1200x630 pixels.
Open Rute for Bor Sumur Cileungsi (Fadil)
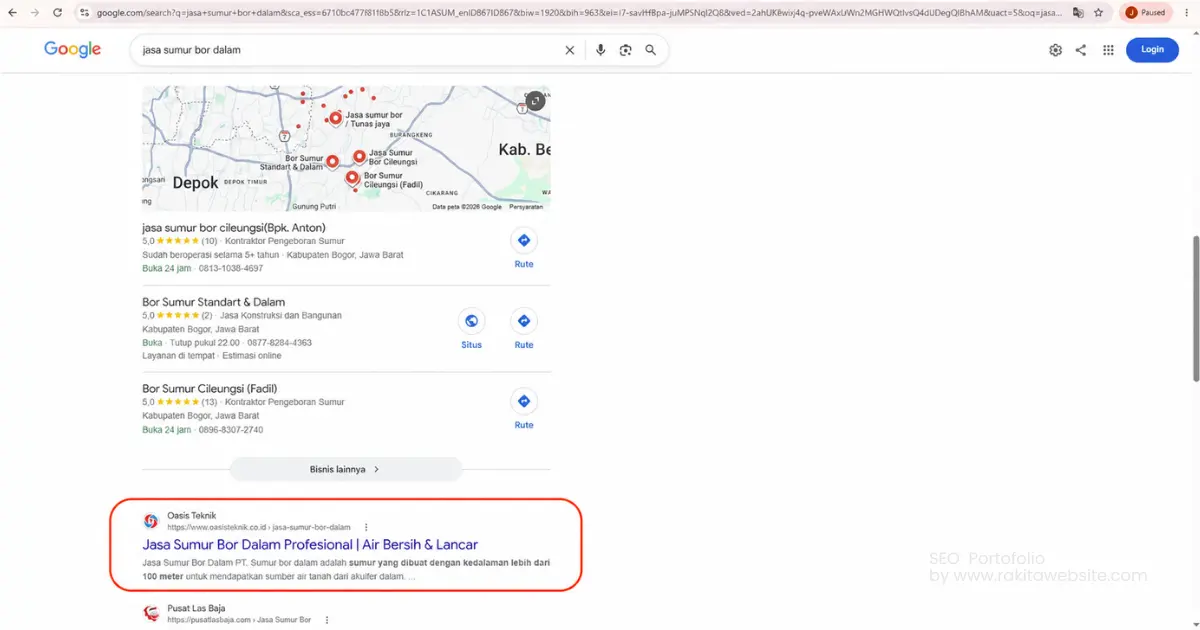[524, 410]
